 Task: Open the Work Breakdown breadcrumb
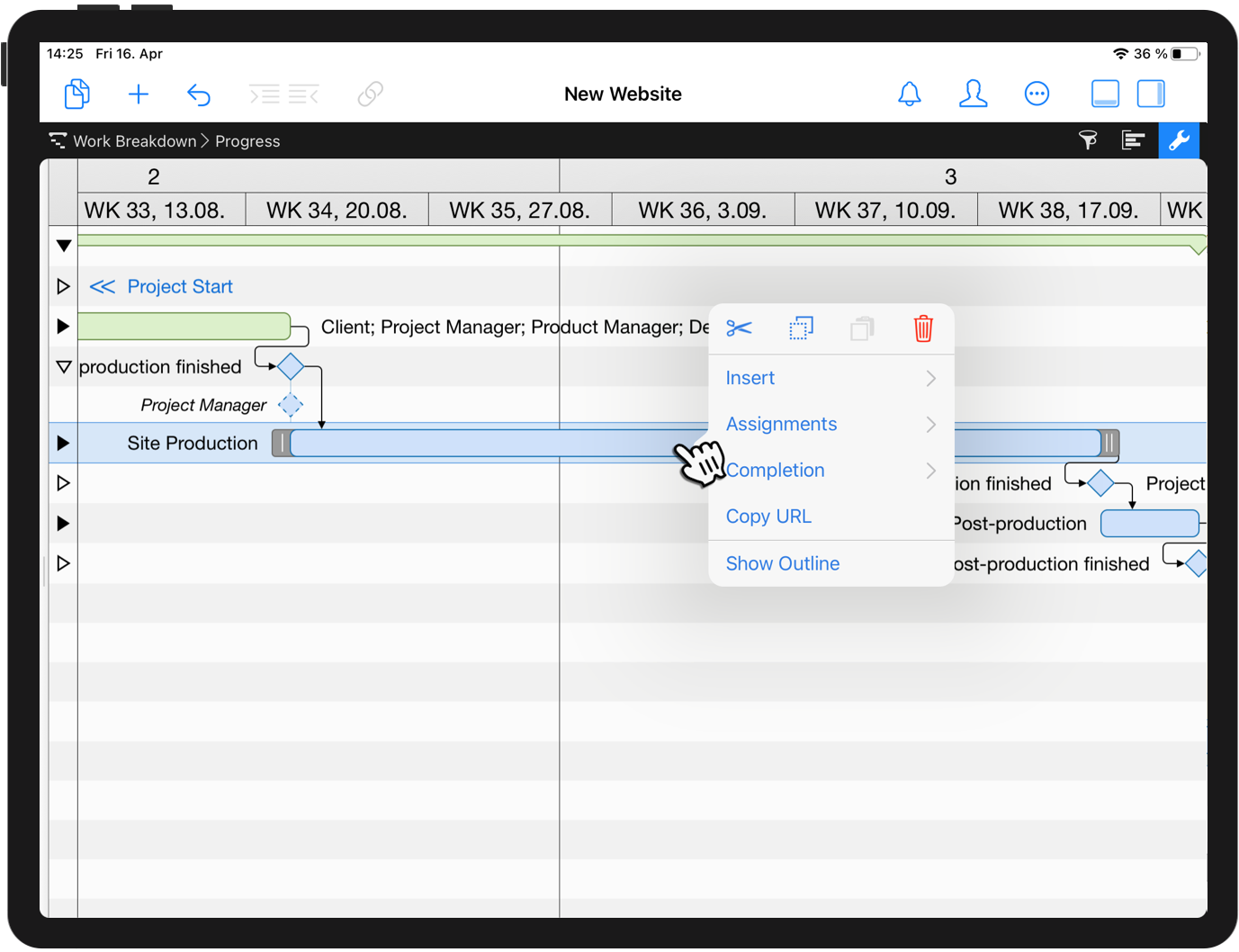tap(135, 140)
